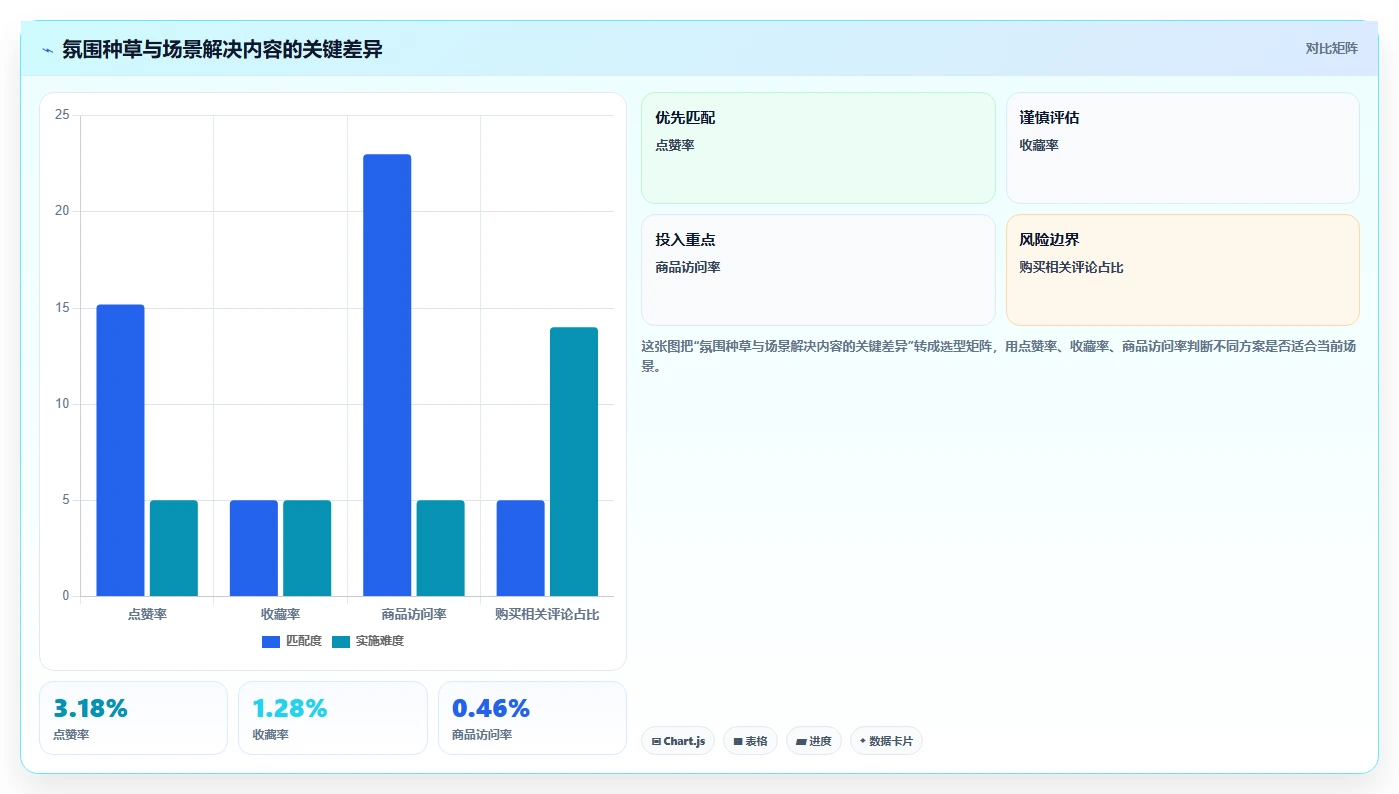Click the title 氛围种草与场景解决内容的关键差异
Image resolution: width=1399 pixels, height=794 pixels.
coord(222,49)
